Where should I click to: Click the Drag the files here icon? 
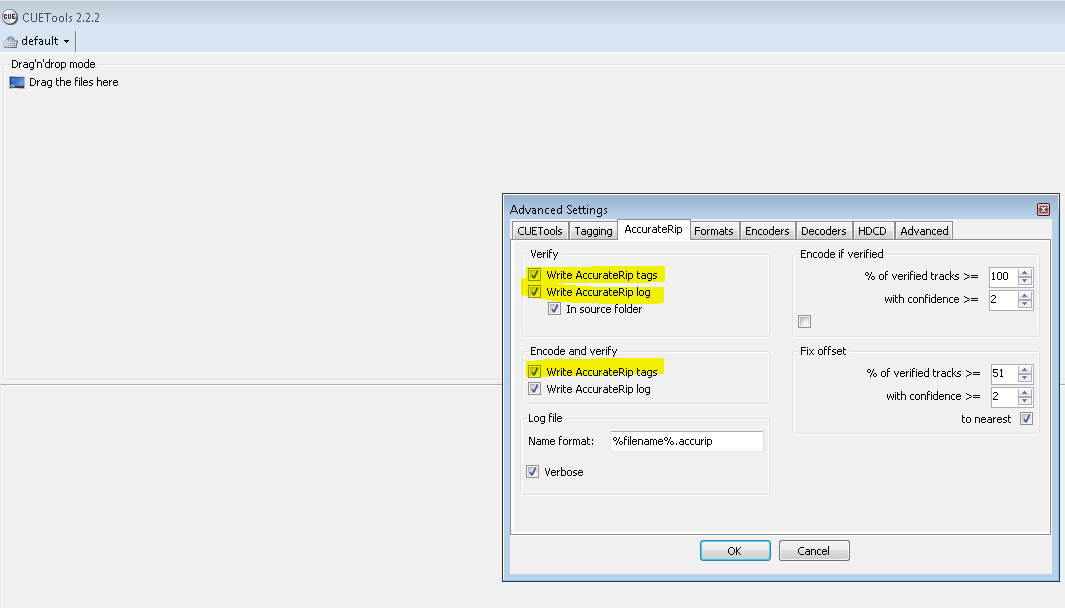point(17,82)
